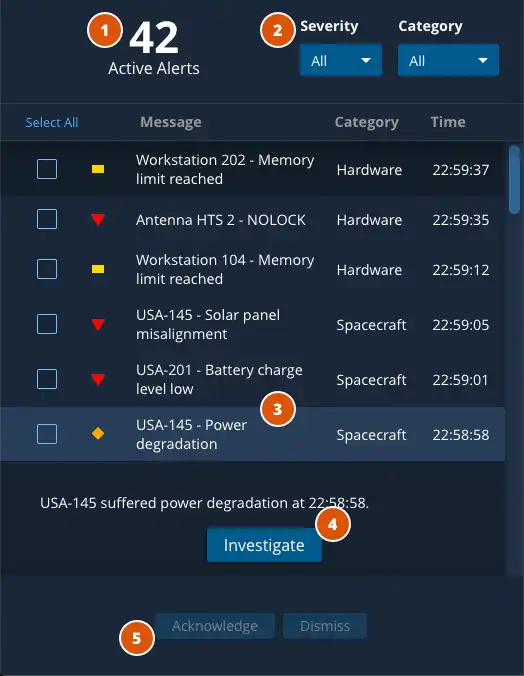Click red critical icon for Battery charge low
Image resolution: width=524 pixels, height=676 pixels.
(98, 379)
